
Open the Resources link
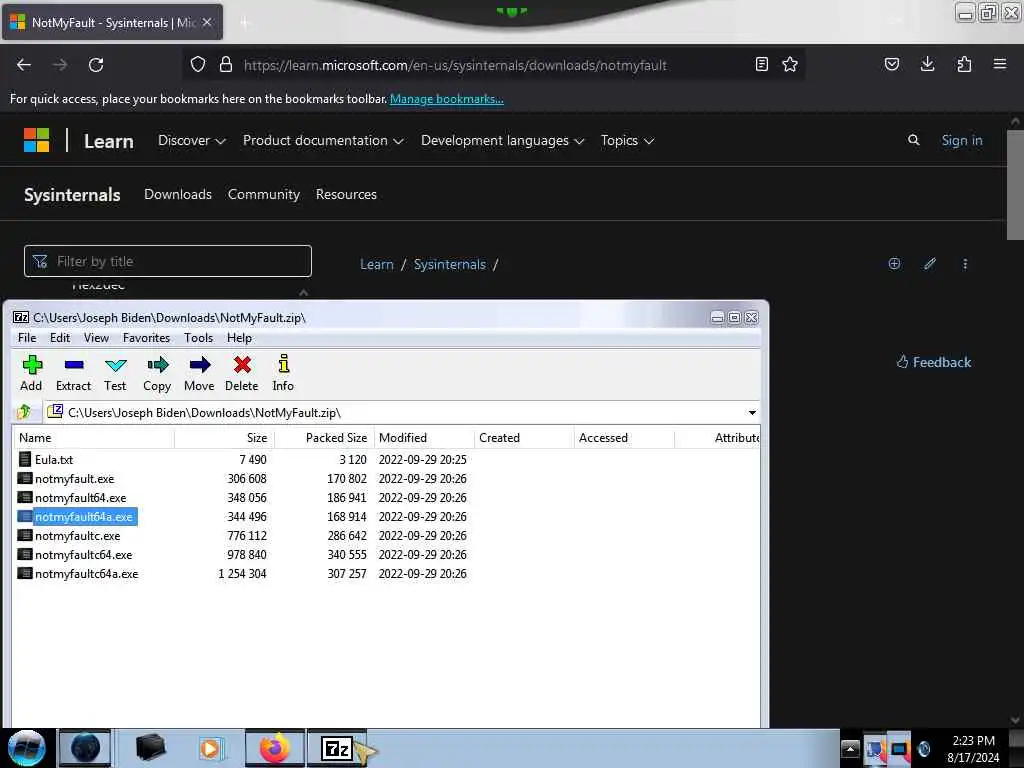coord(346,194)
